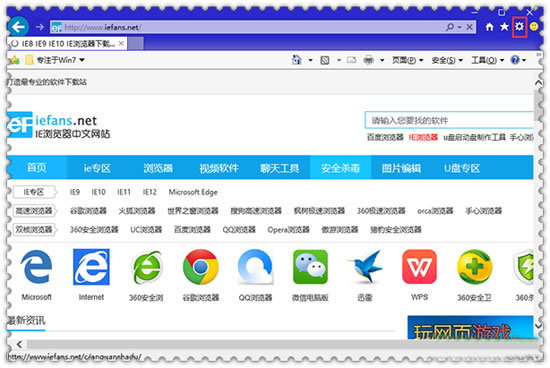Viewport: 550px width, 368px height.
Task: Click the software search input field
Action: (x=449, y=120)
